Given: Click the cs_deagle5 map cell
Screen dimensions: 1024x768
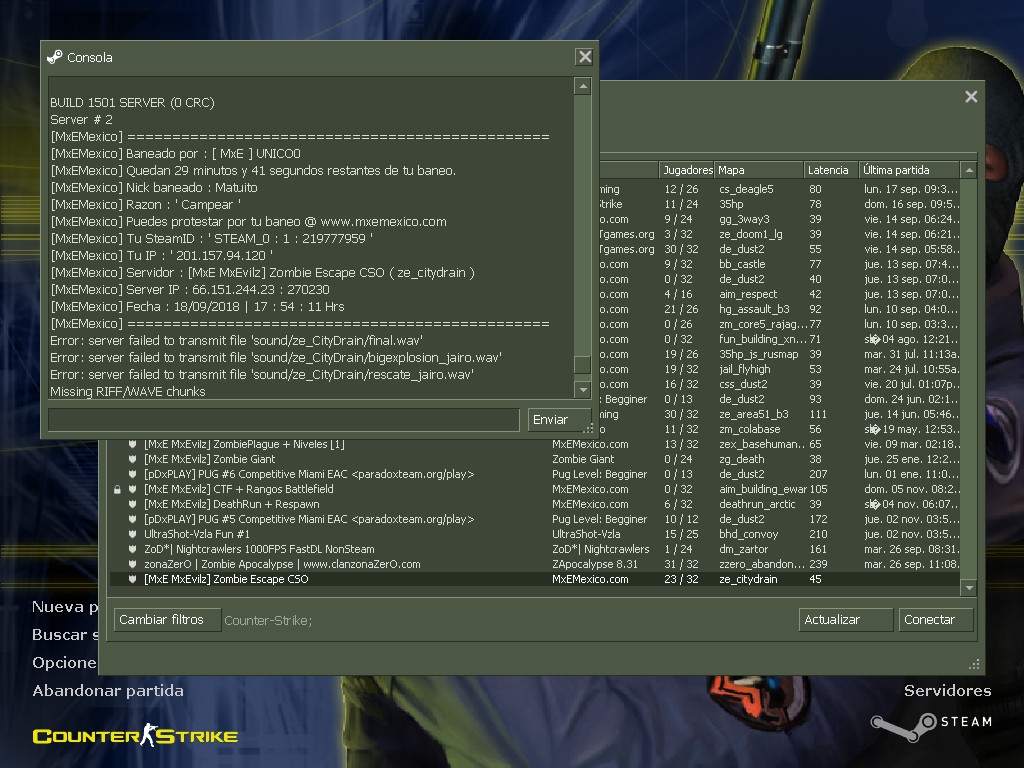Looking at the screenshot, I should click(746, 189).
